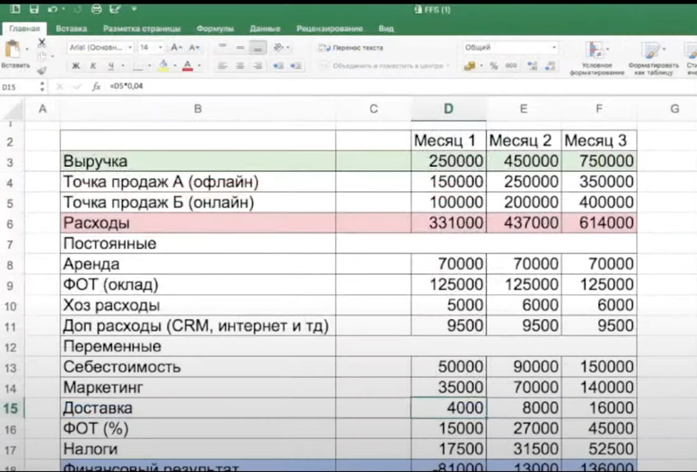697x472 pixels.
Task: Apply thousands separator 000 format
Action: click(x=511, y=66)
